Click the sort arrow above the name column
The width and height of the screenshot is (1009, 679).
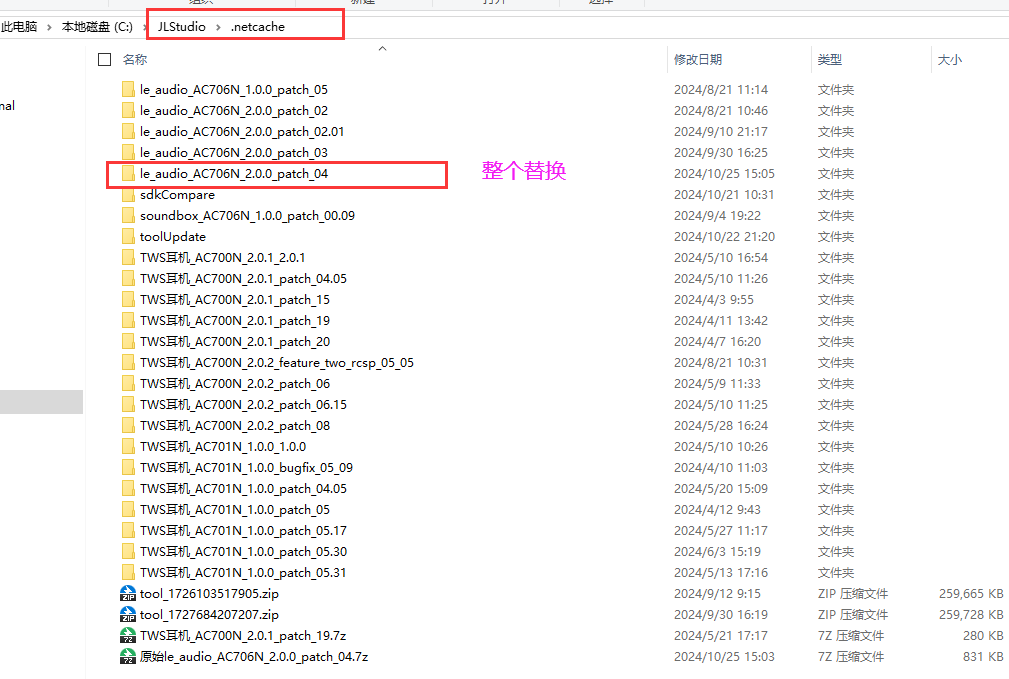point(382,48)
